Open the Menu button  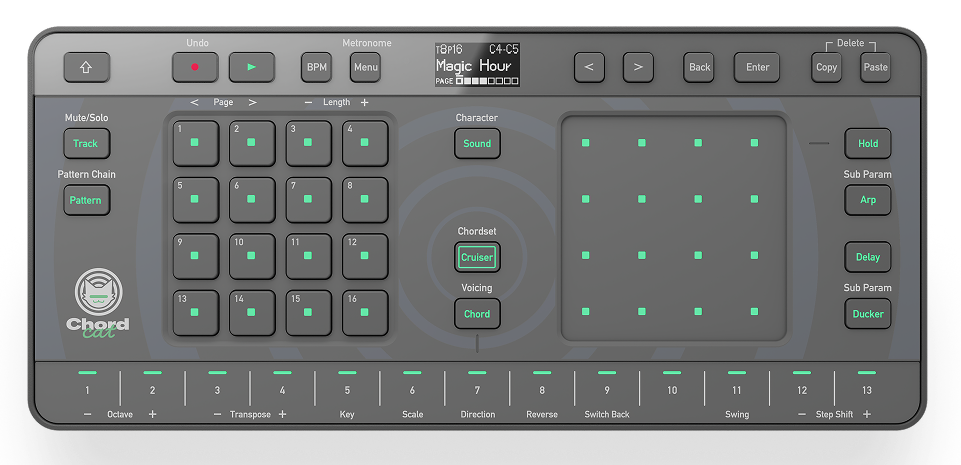click(365, 67)
